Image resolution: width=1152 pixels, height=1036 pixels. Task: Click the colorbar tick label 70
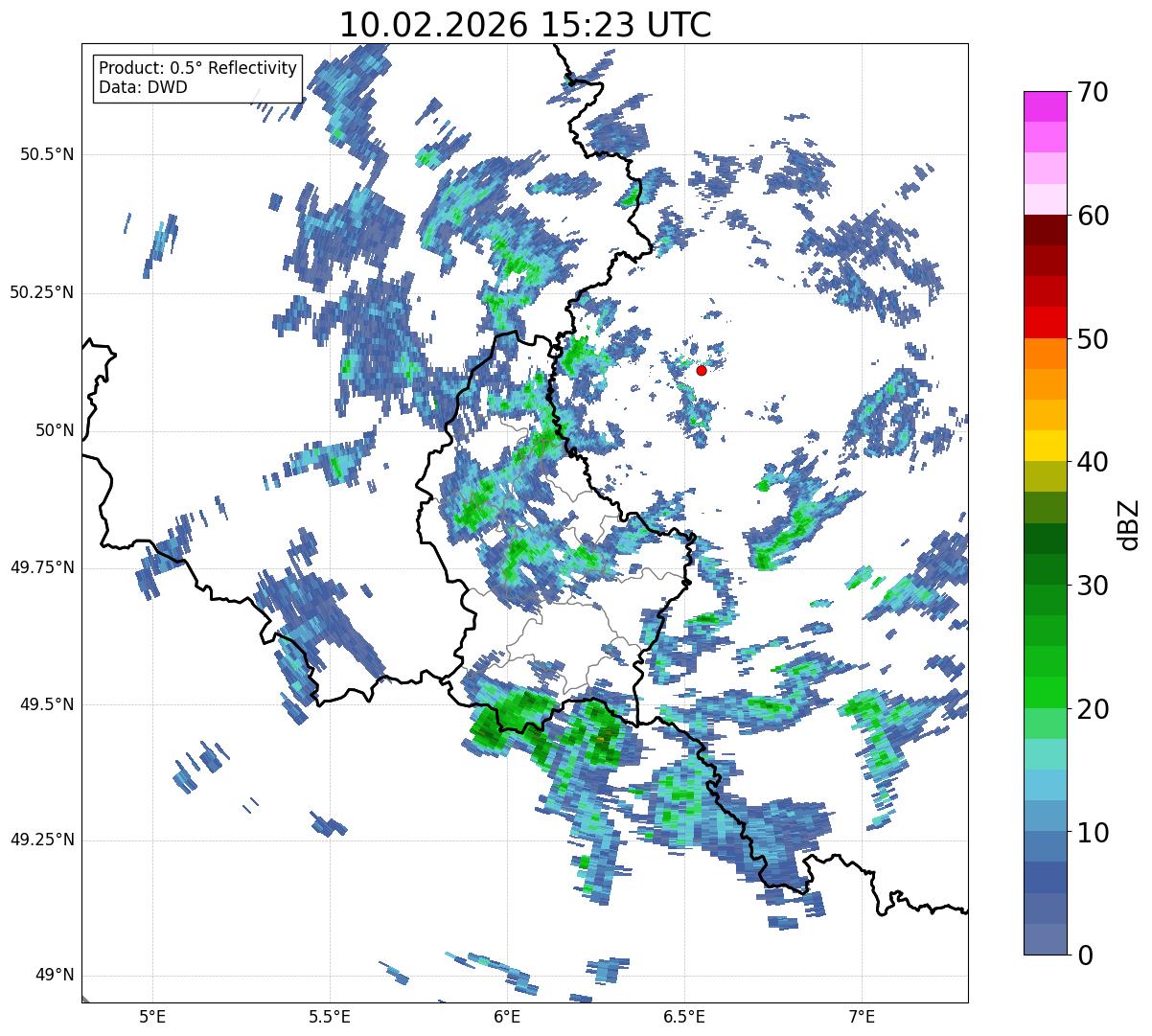[1093, 92]
